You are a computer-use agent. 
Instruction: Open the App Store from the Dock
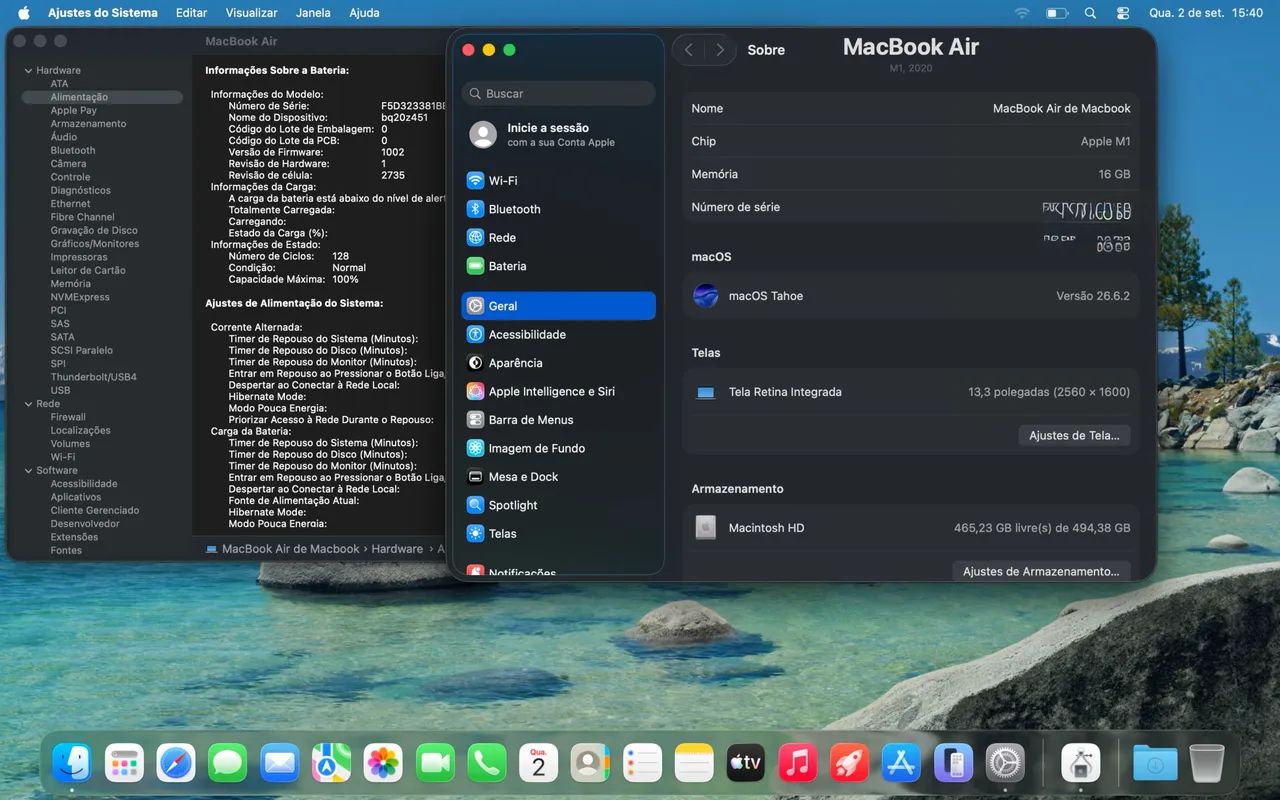point(902,765)
